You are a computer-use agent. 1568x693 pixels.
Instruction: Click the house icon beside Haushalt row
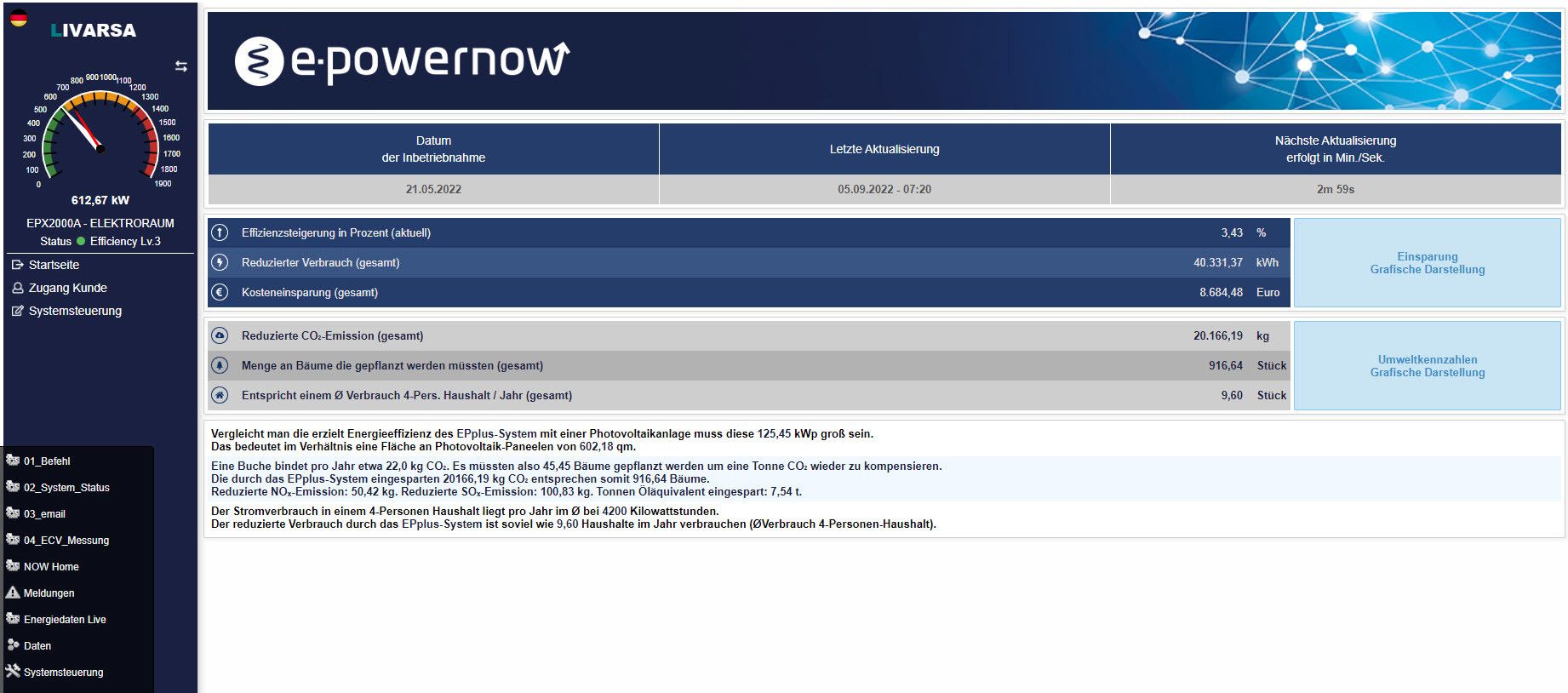pos(220,395)
